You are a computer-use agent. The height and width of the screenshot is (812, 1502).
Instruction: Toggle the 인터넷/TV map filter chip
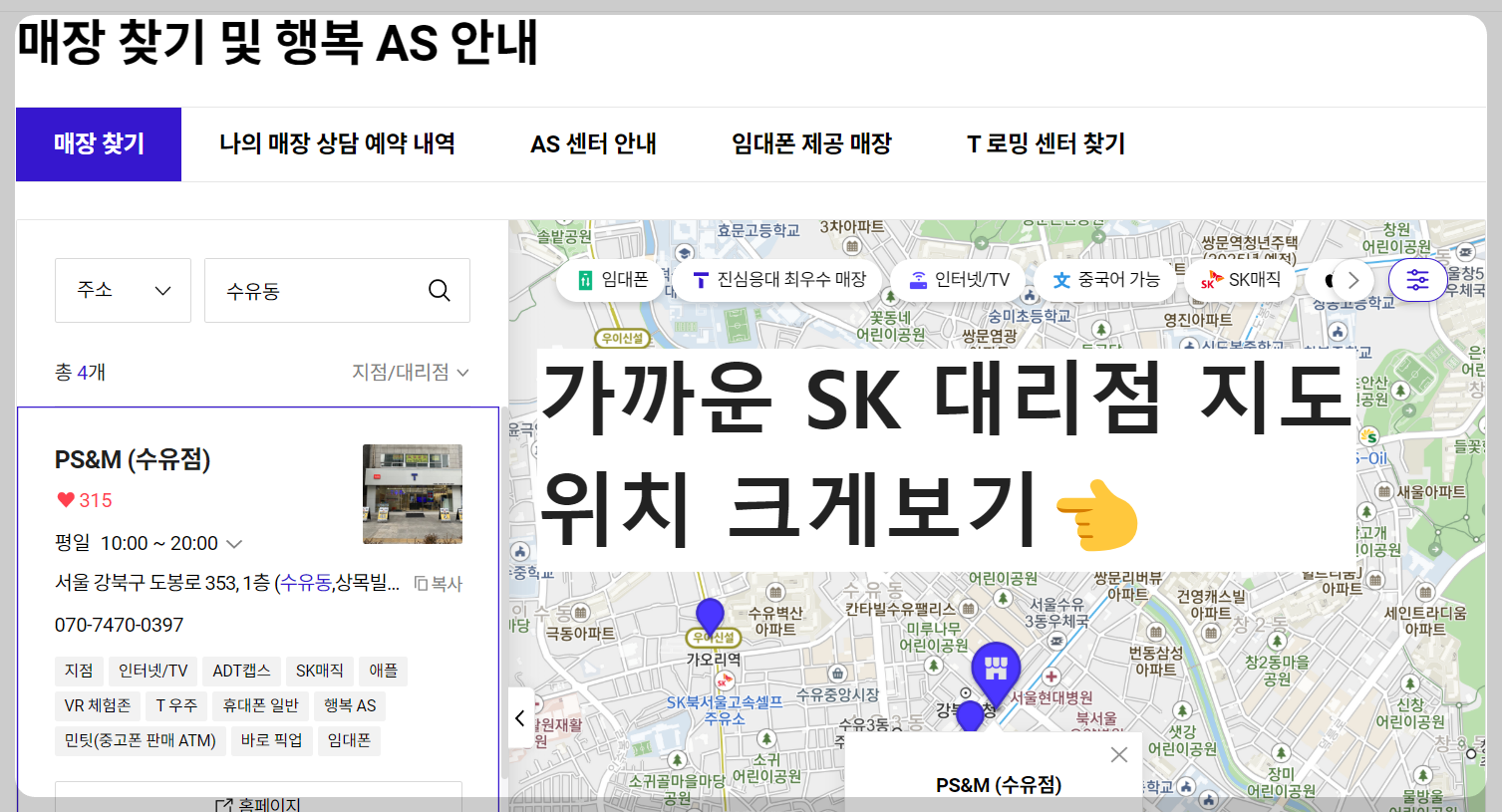pyautogui.click(x=959, y=280)
